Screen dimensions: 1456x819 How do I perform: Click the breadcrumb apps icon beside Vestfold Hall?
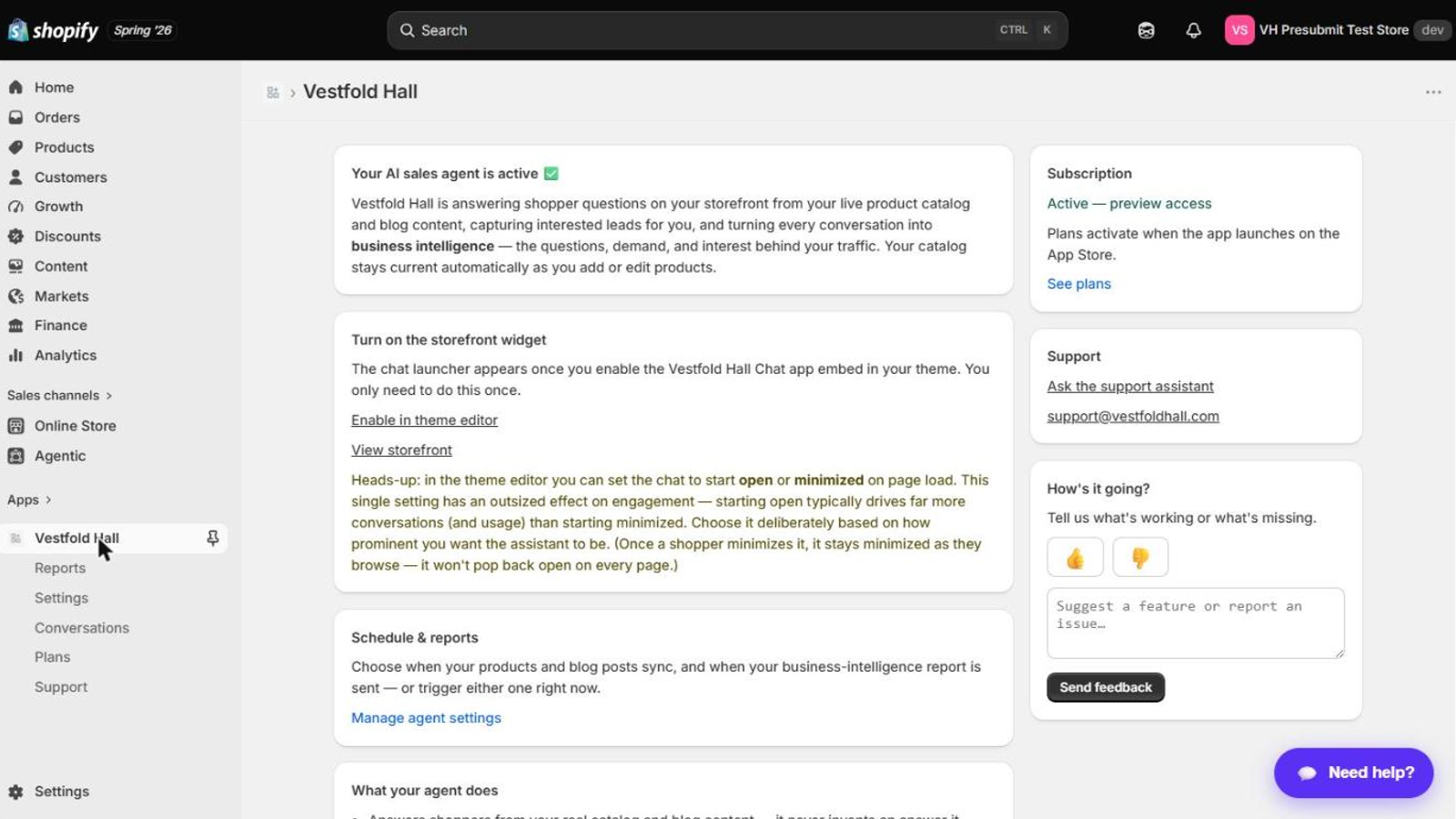coord(273,92)
